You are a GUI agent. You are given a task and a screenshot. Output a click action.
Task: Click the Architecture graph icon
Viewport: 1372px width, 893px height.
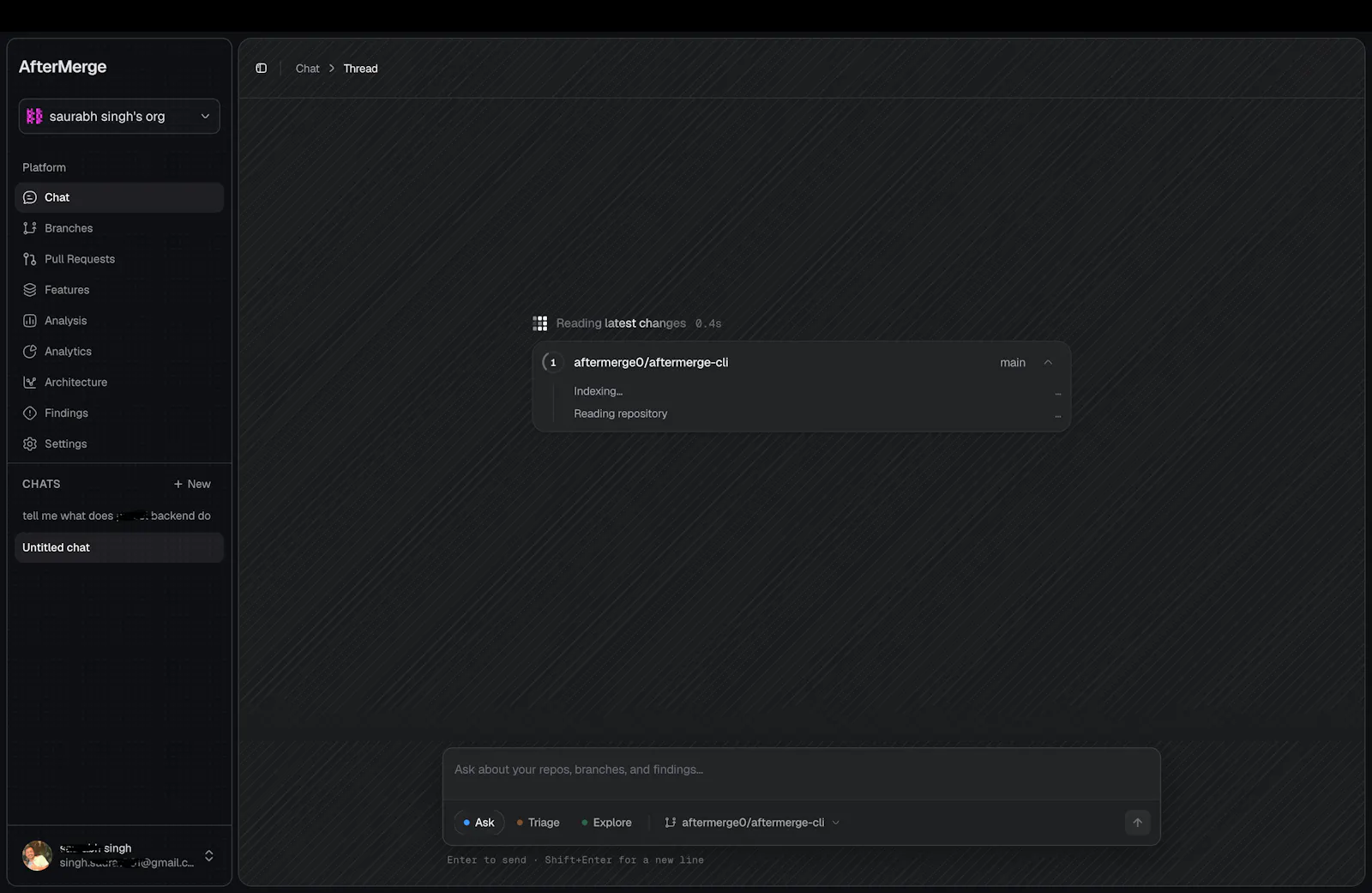[30, 383]
